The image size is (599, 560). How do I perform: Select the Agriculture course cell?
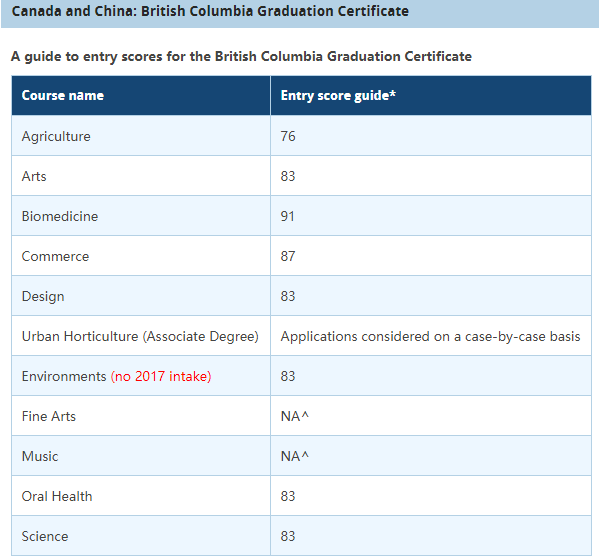[141, 136]
